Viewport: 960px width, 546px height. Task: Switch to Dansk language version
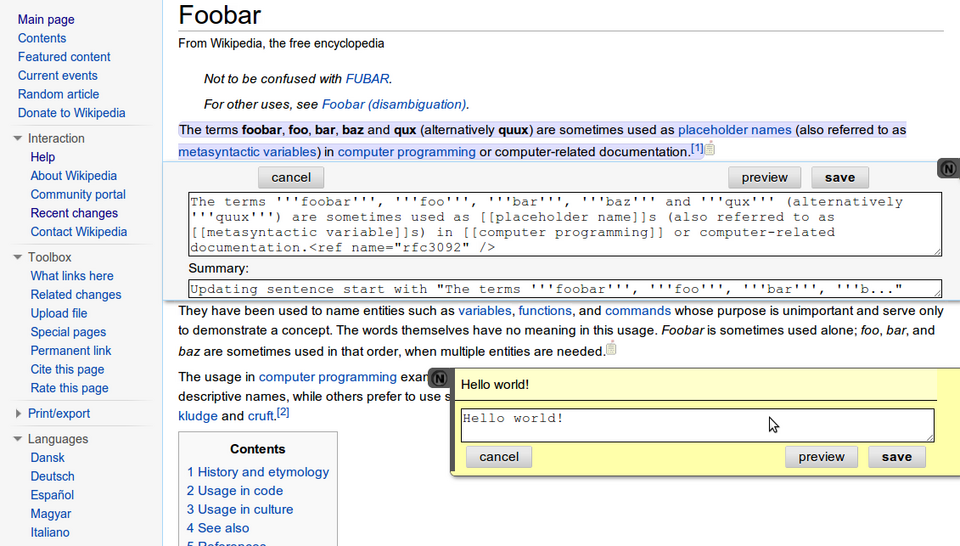click(x=47, y=458)
